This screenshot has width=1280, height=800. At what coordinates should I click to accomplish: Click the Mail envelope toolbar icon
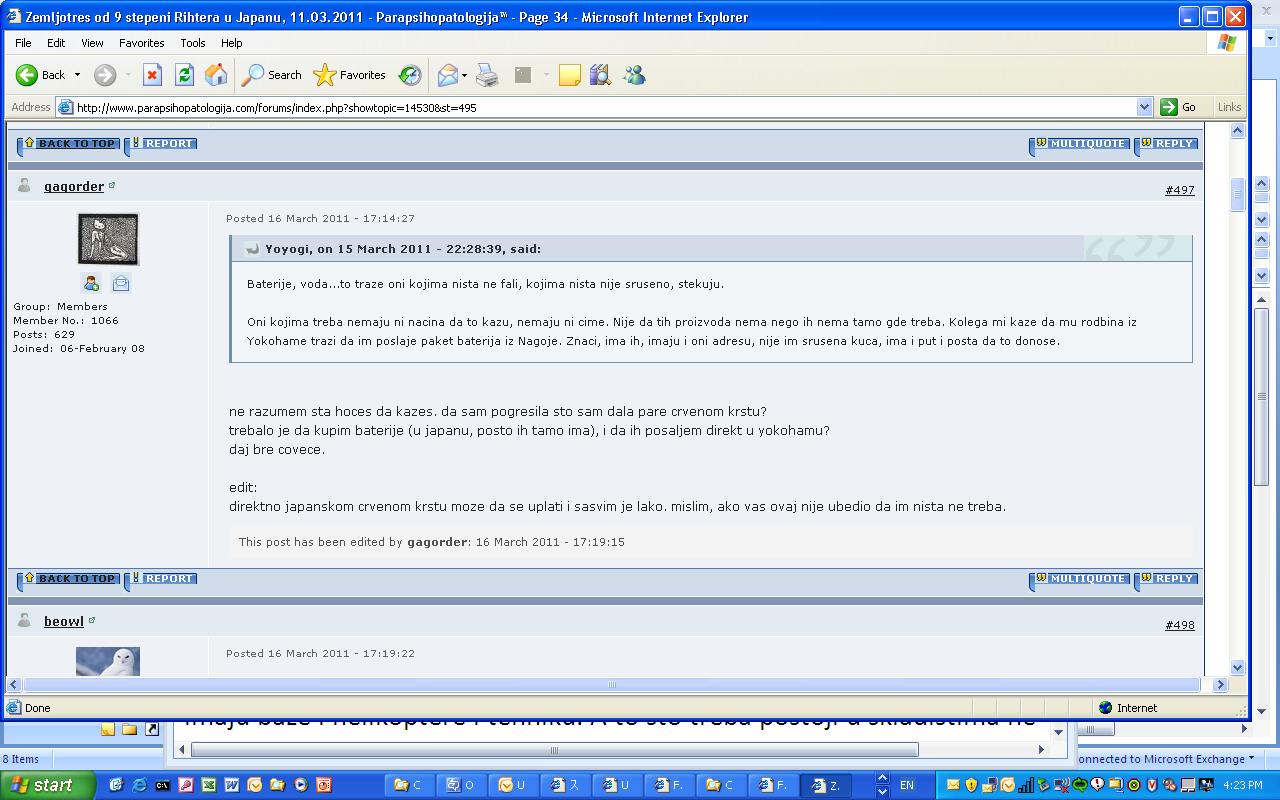(448, 75)
